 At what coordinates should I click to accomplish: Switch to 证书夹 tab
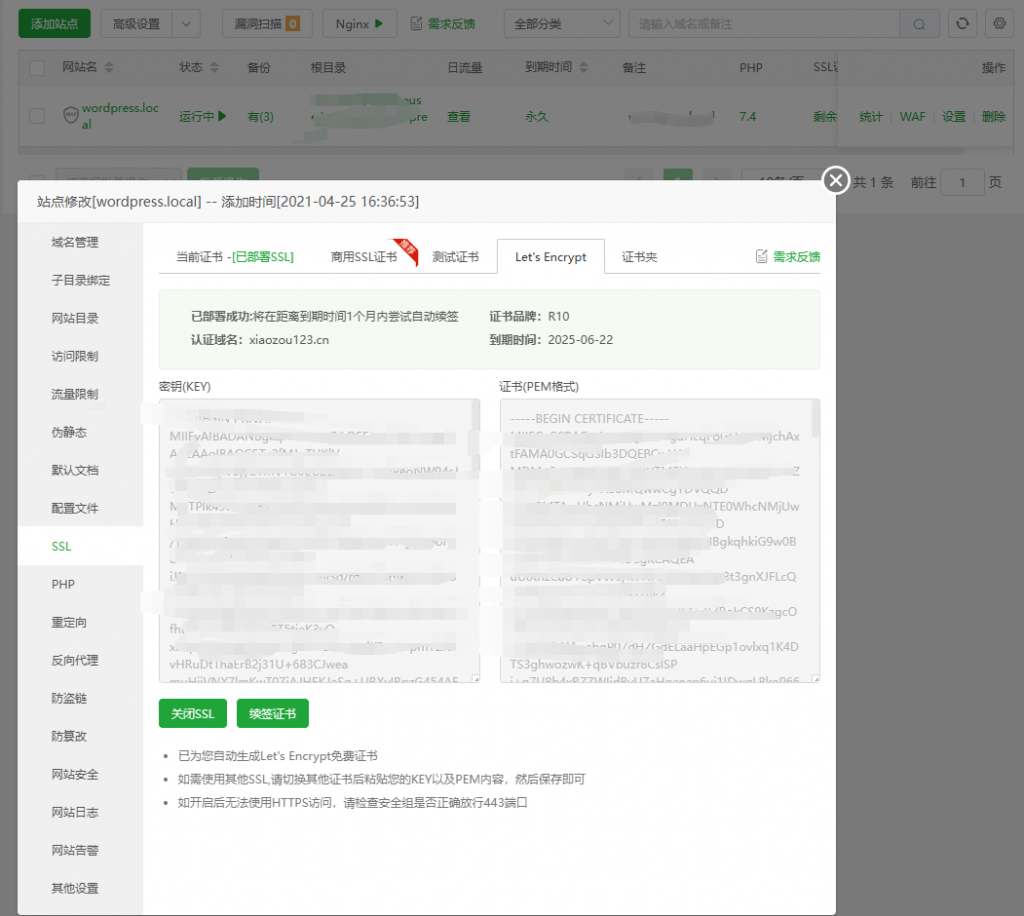click(x=639, y=257)
